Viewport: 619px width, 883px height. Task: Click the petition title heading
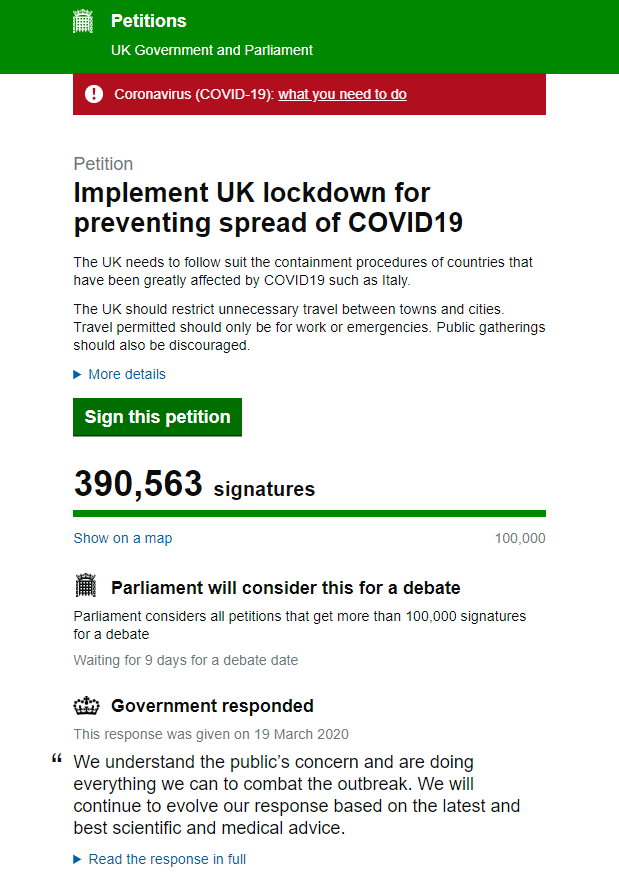pyautogui.click(x=268, y=206)
